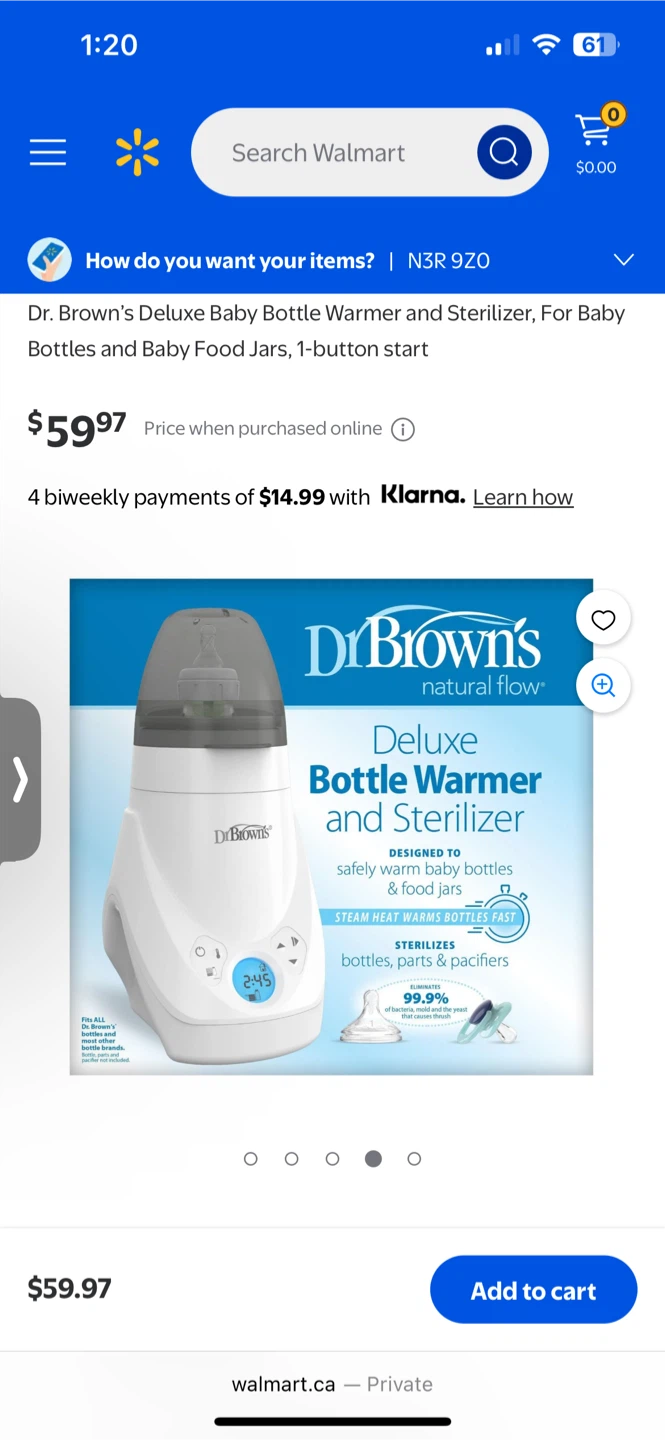The width and height of the screenshot is (665, 1440).
Task: Zoom into the product image
Action: coord(603,685)
